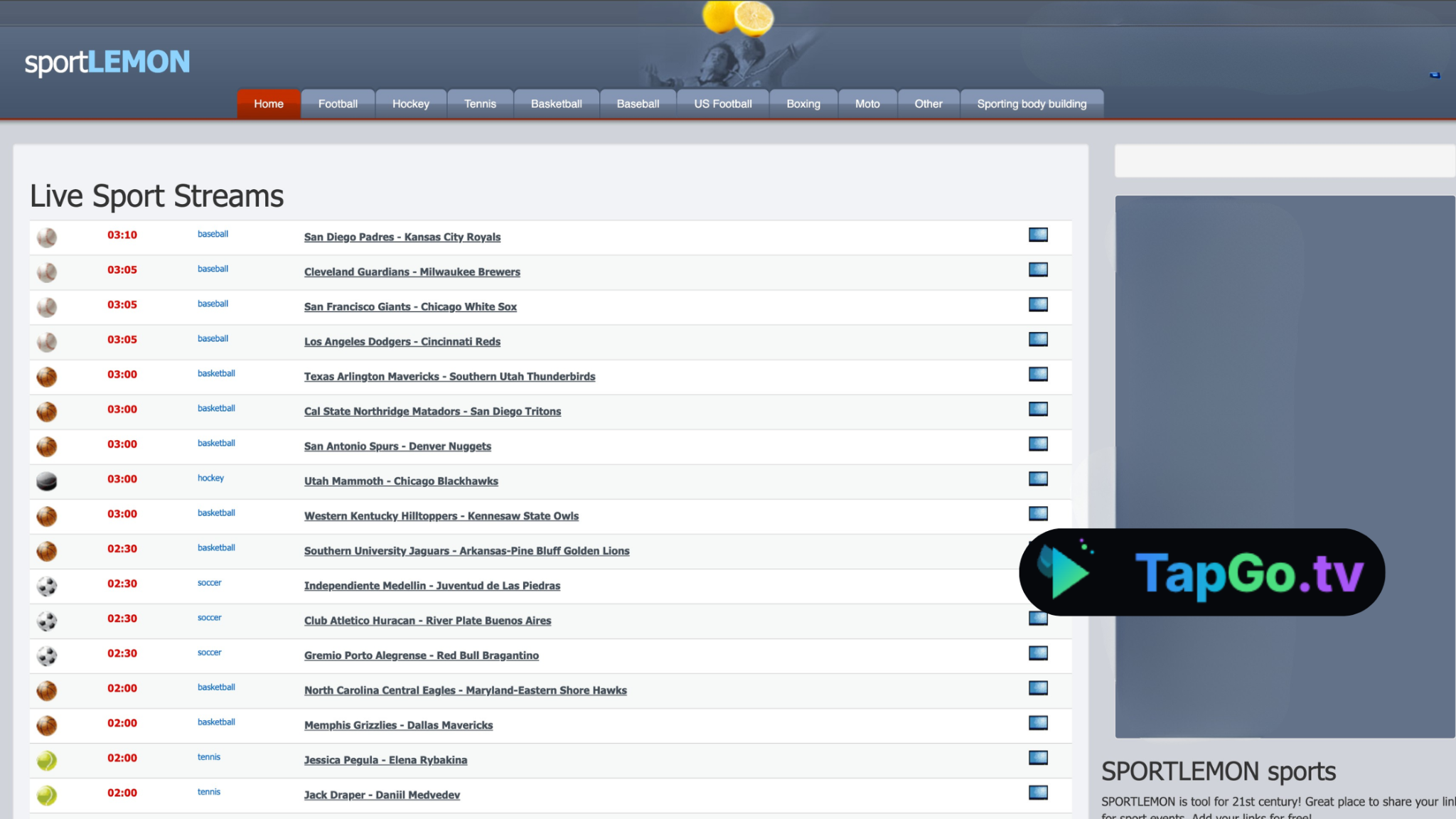Click the baseball category label on Giants row
This screenshot has width=1456, height=819.
pyautogui.click(x=213, y=304)
